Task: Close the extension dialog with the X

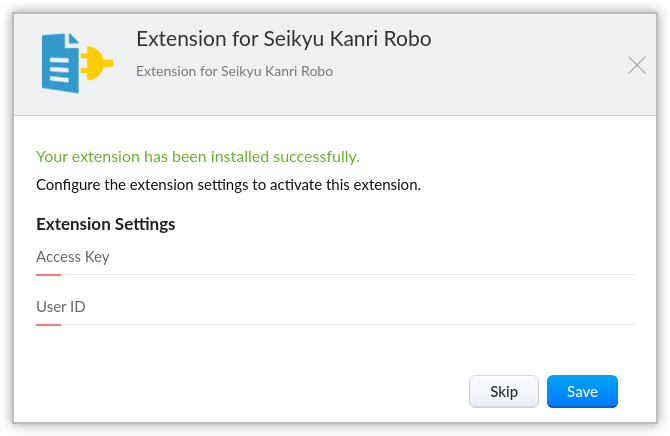Action: (x=636, y=66)
